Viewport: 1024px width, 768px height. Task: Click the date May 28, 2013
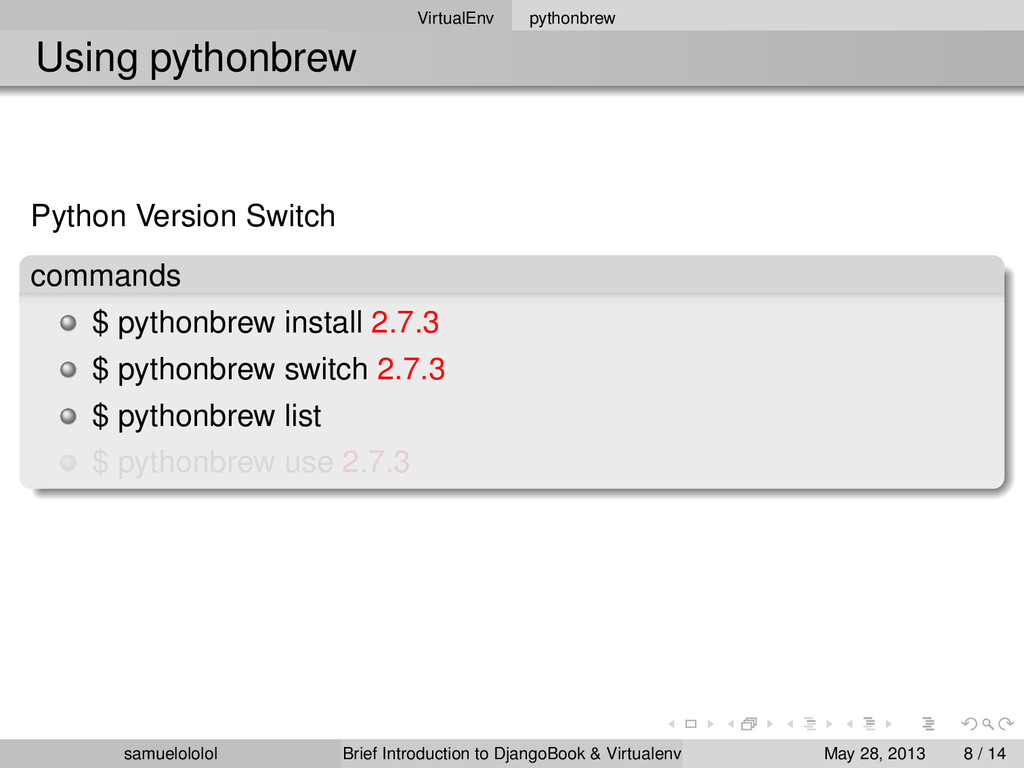pos(874,754)
